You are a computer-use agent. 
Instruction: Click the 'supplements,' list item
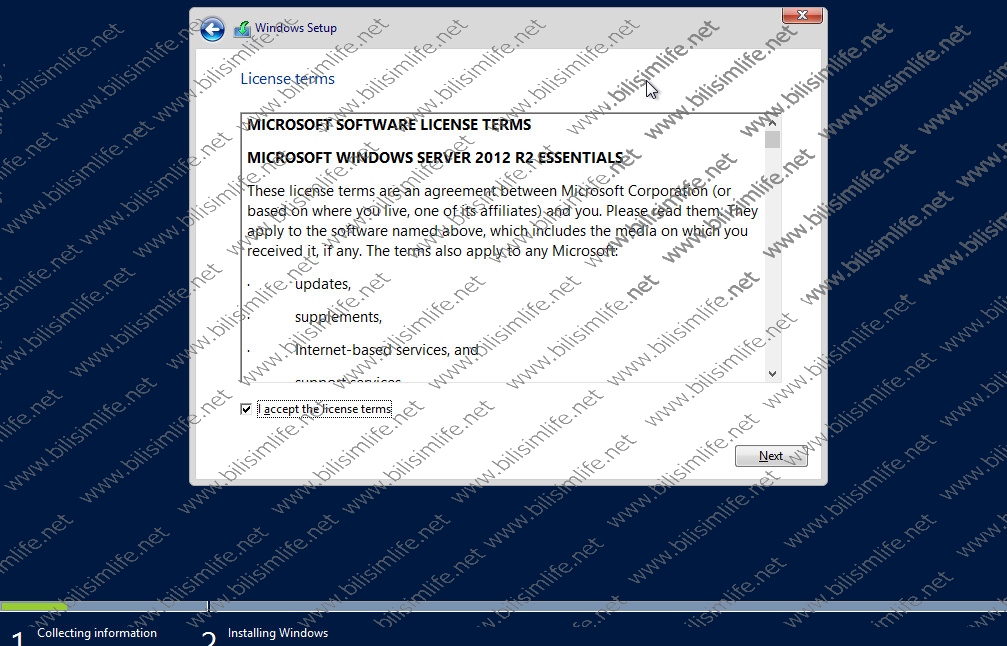[x=338, y=317]
